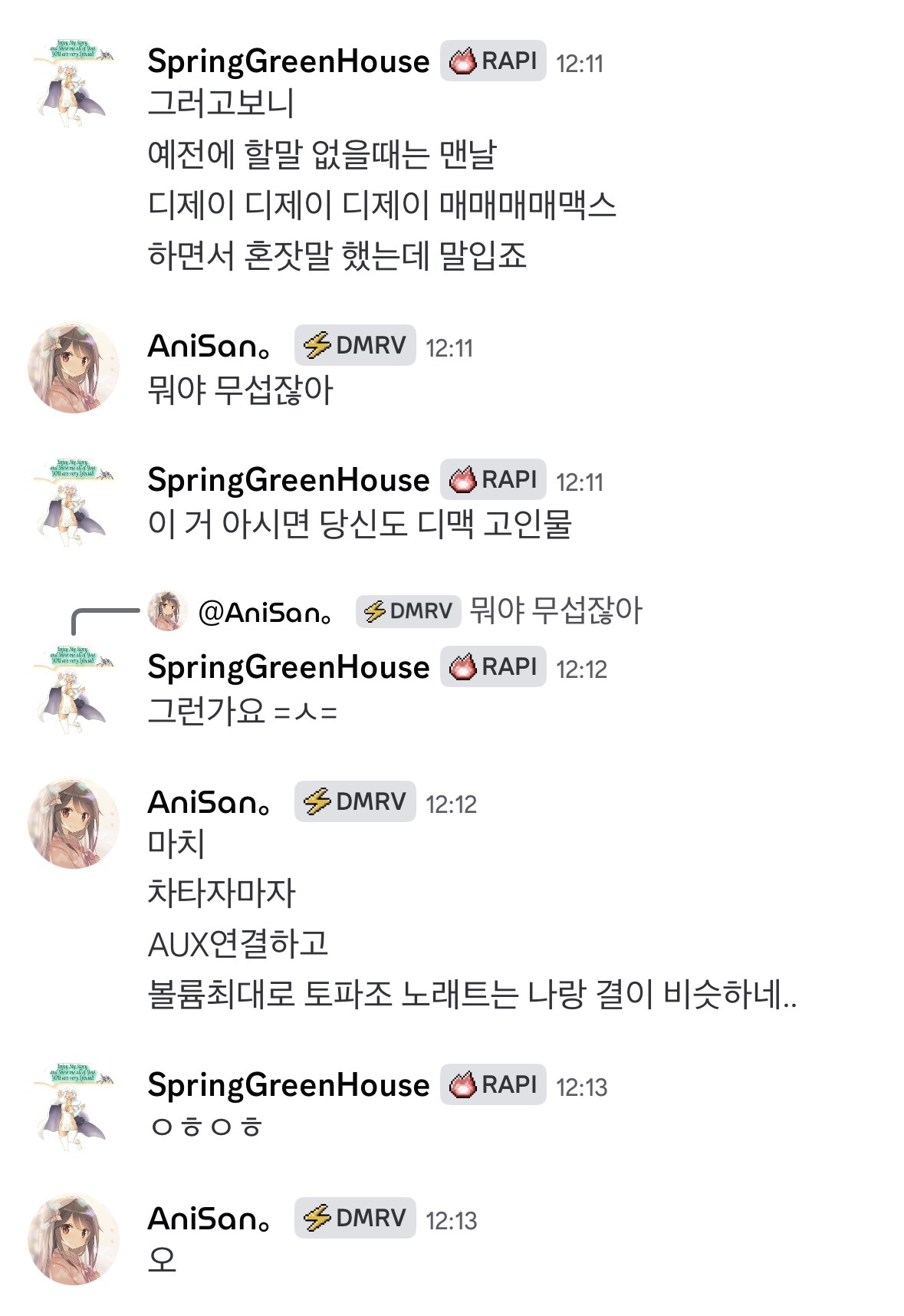
Task: Click the @AniSan mention in the reply preview
Action: pos(265,612)
